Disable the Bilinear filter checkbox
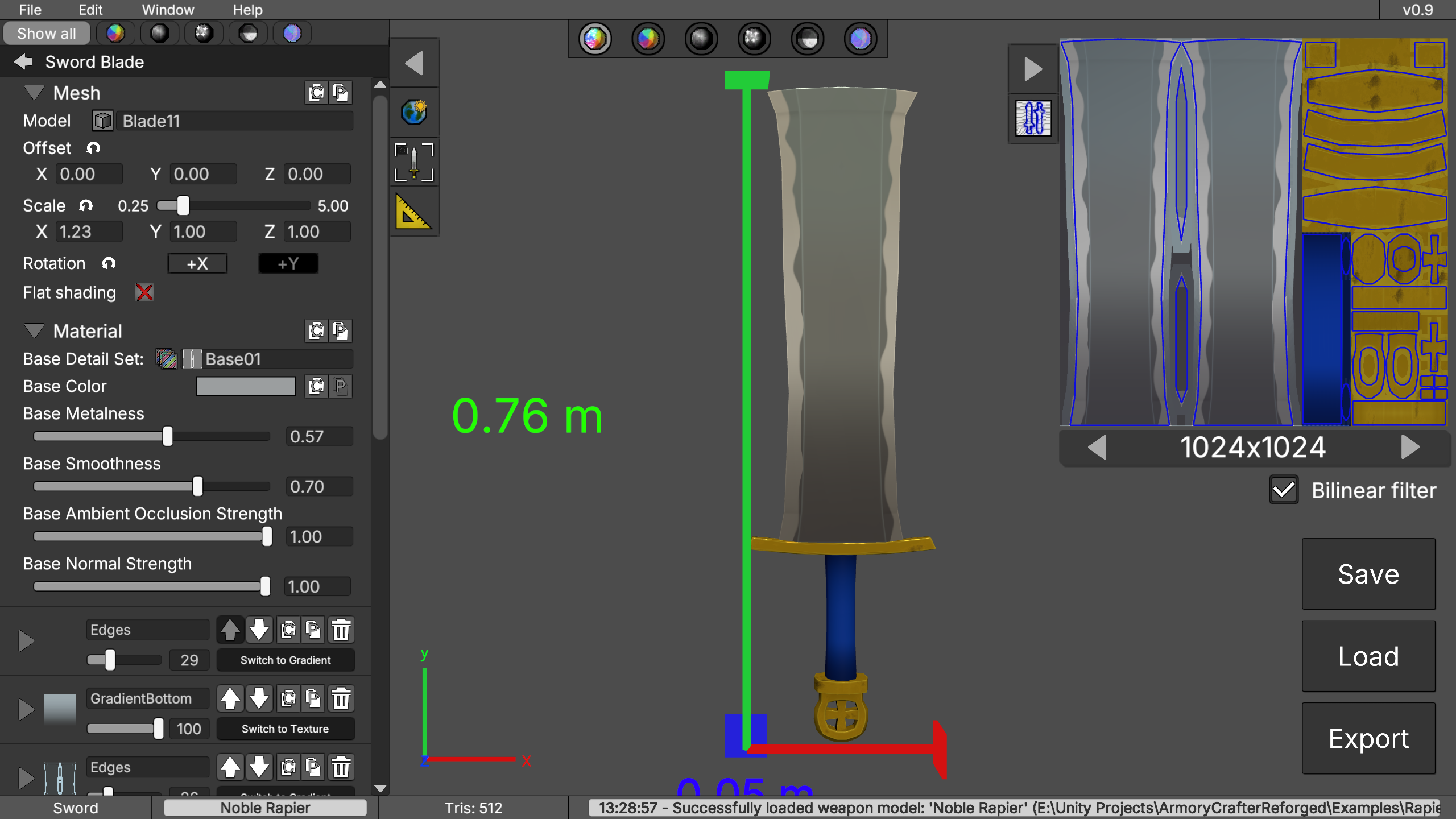1456x819 pixels. tap(1283, 490)
